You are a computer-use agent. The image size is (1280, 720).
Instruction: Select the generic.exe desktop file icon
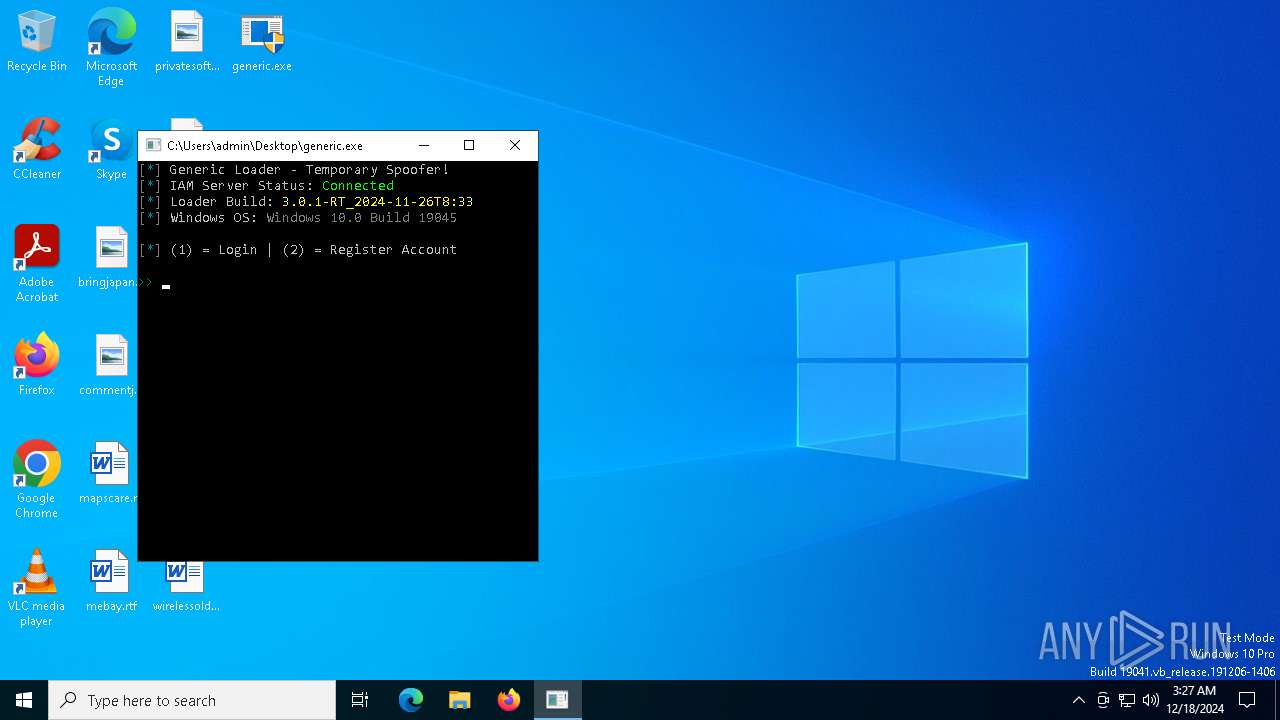pyautogui.click(x=262, y=42)
